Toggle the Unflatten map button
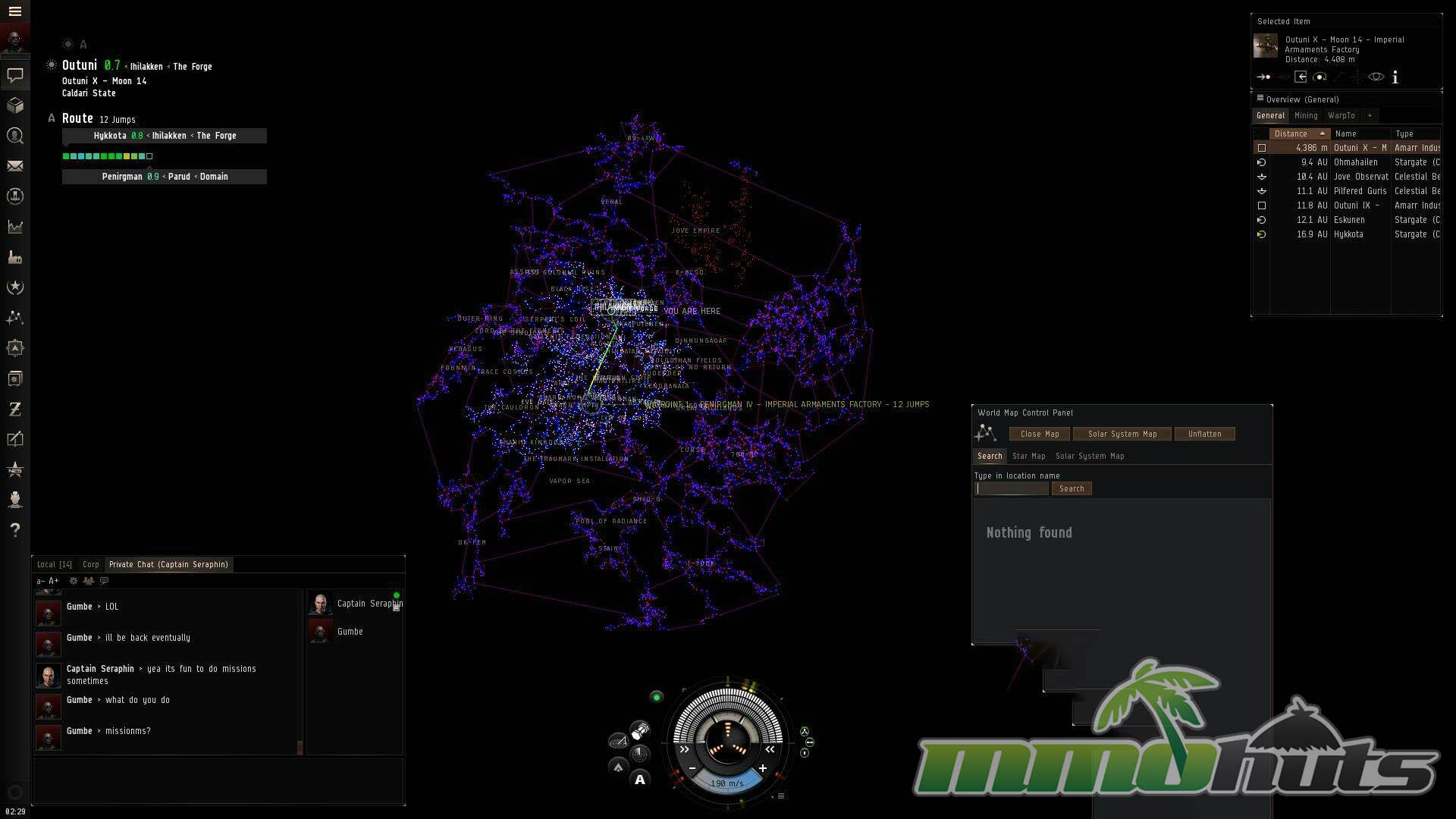The width and height of the screenshot is (1456, 819). click(1204, 434)
